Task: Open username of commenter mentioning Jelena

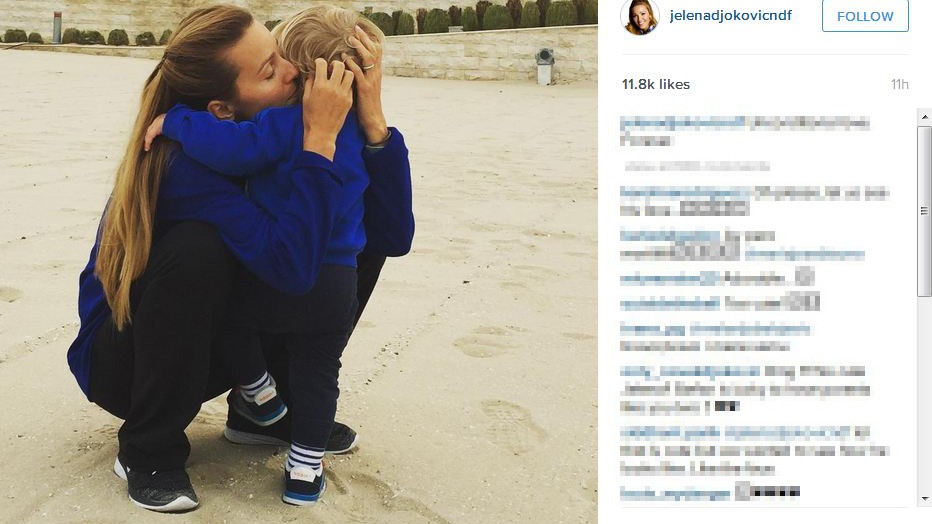Action: (690, 372)
